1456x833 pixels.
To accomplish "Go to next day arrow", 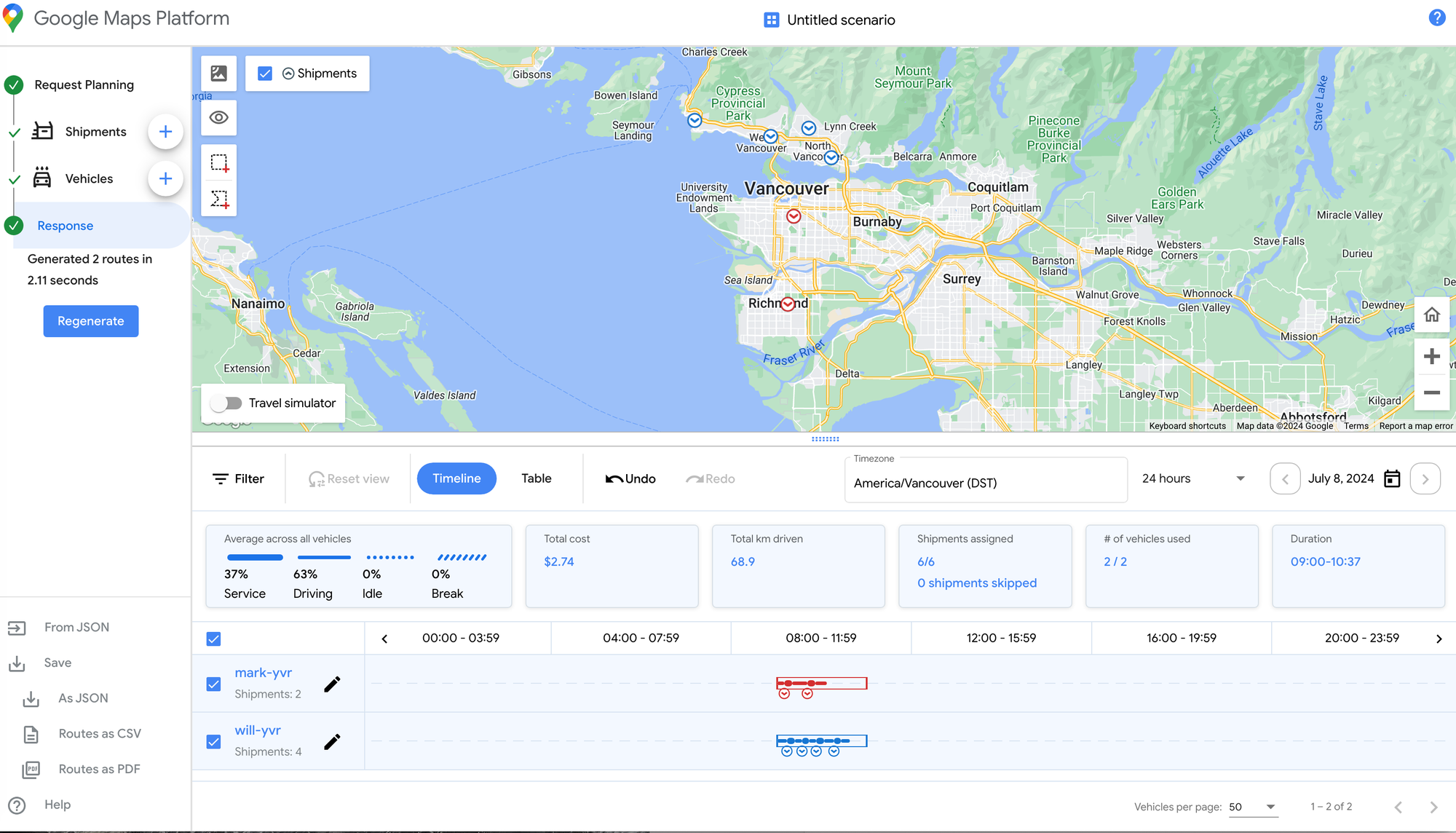I will click(1425, 479).
